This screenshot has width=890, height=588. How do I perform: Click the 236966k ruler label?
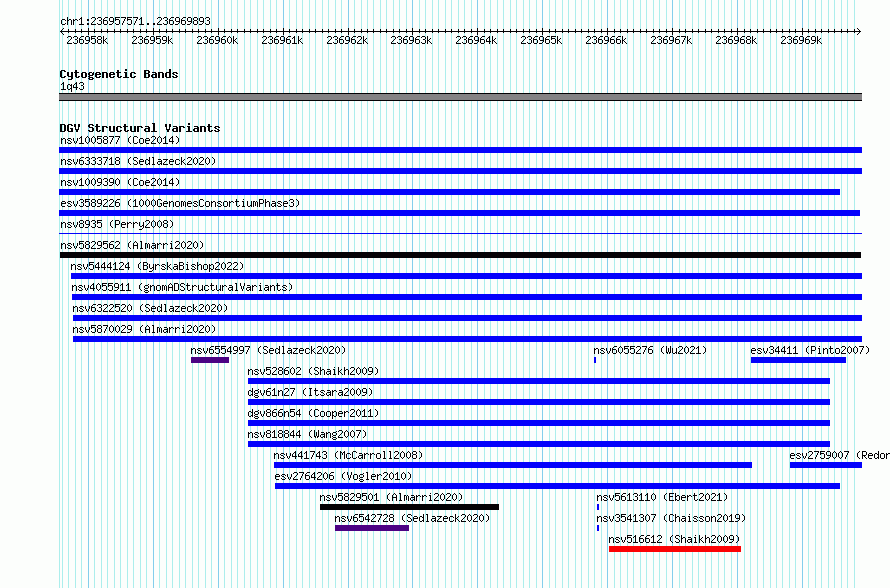click(606, 40)
